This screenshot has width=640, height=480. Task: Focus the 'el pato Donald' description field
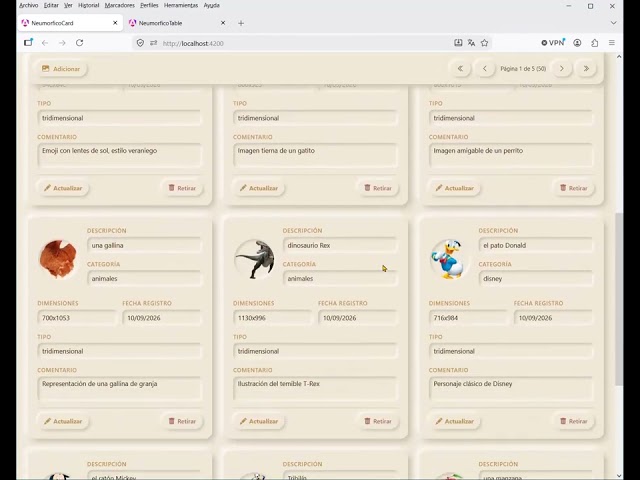tap(536, 245)
